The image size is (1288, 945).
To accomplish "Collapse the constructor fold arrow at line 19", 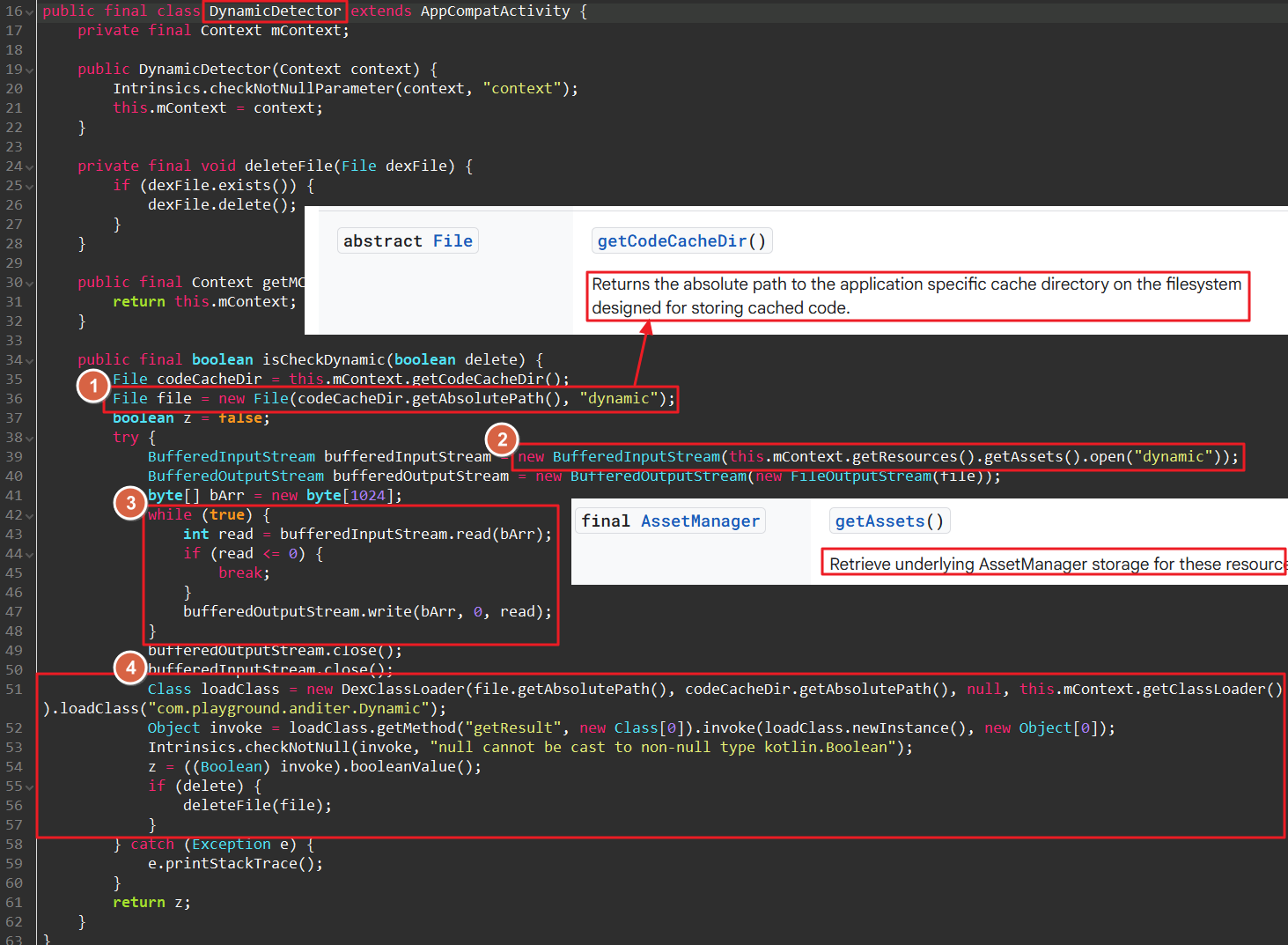I will [x=30, y=70].
